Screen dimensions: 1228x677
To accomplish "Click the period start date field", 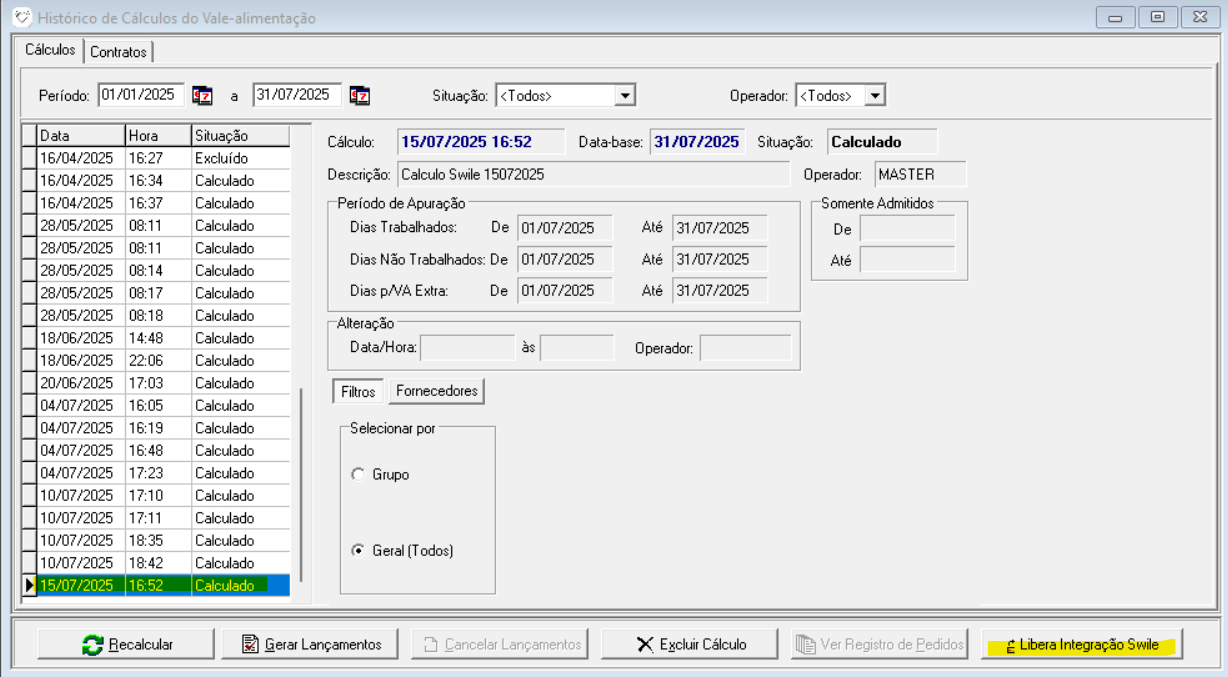I will (x=142, y=95).
